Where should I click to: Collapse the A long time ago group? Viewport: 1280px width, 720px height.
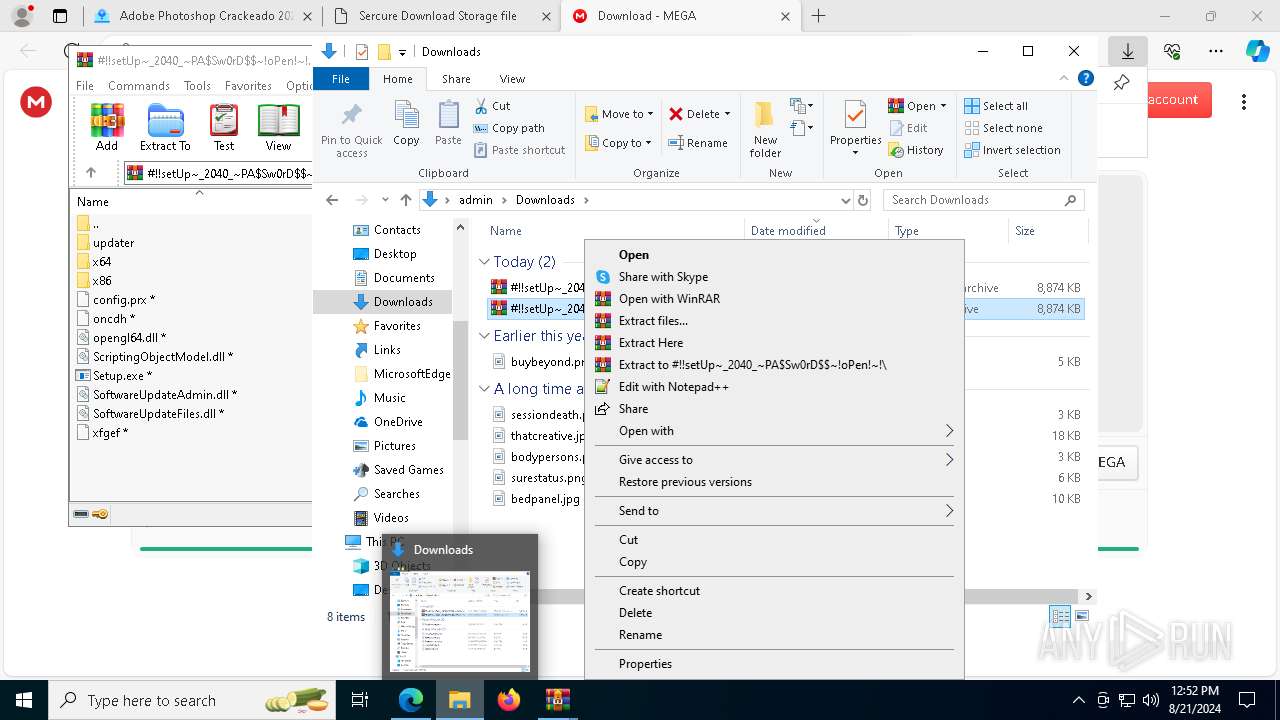(x=484, y=389)
